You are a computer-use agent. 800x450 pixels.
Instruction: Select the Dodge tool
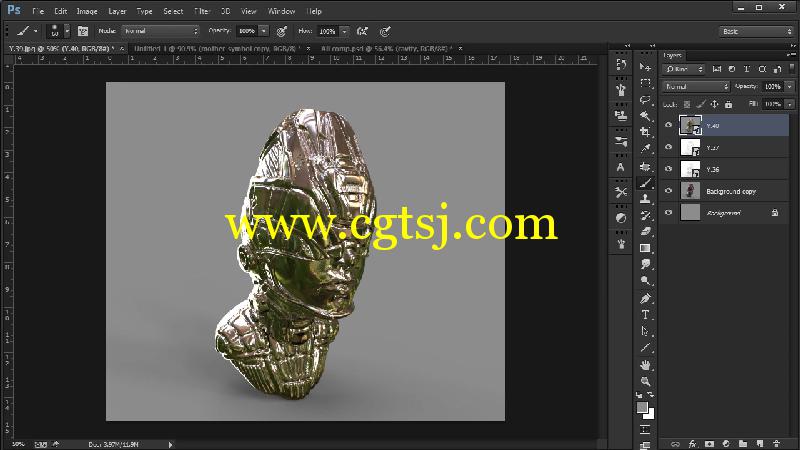click(645, 281)
